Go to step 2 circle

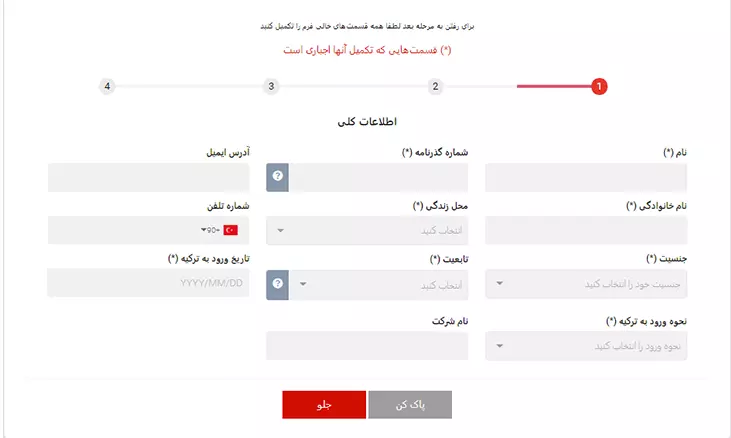click(x=435, y=87)
